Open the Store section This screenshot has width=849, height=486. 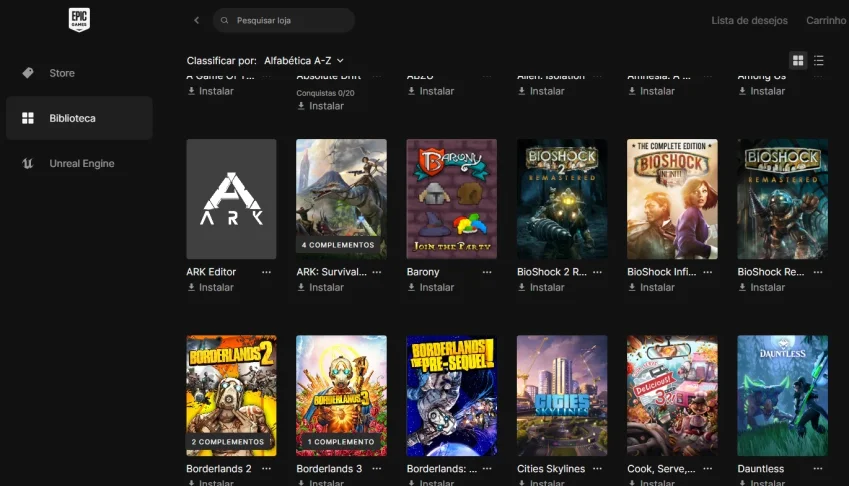pos(79,73)
